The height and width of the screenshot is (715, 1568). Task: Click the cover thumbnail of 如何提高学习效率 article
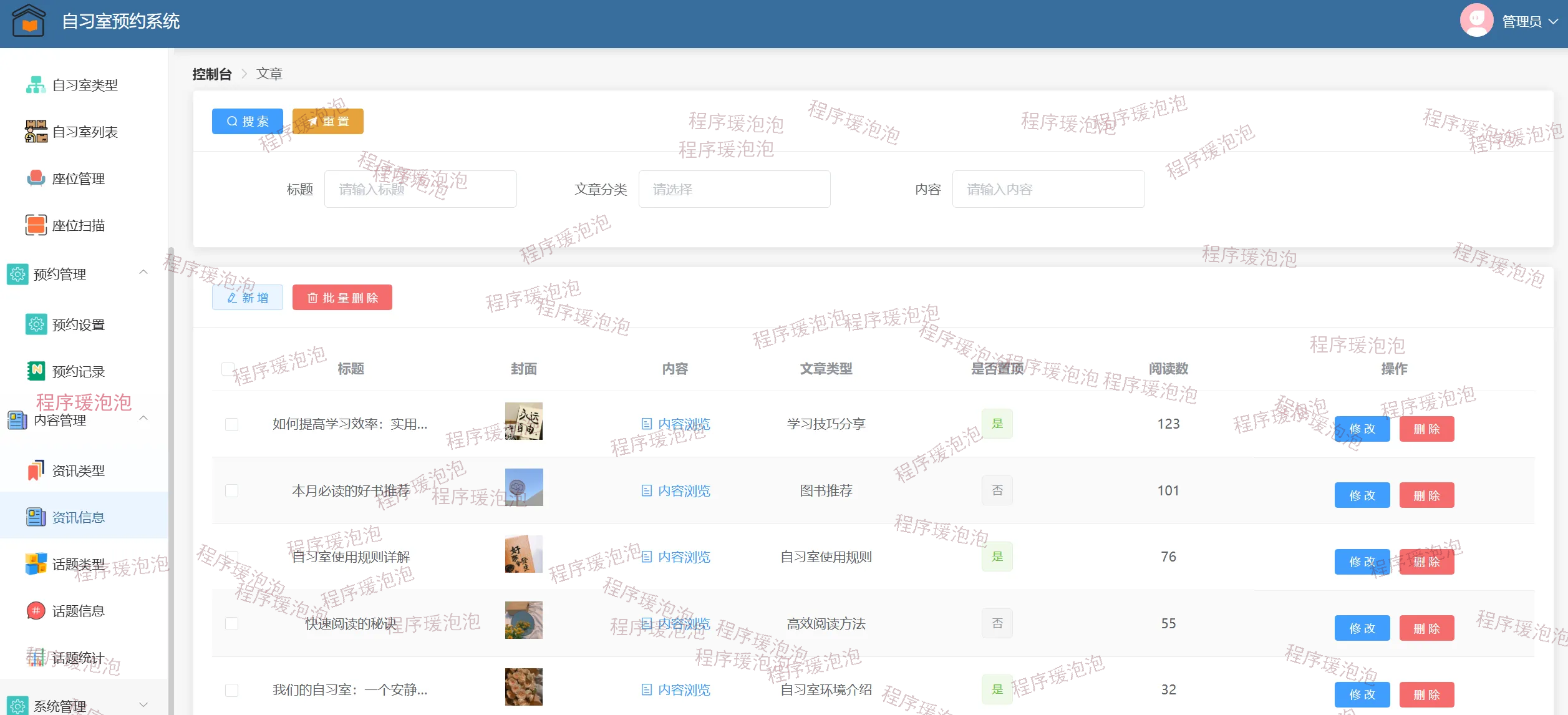pos(523,422)
